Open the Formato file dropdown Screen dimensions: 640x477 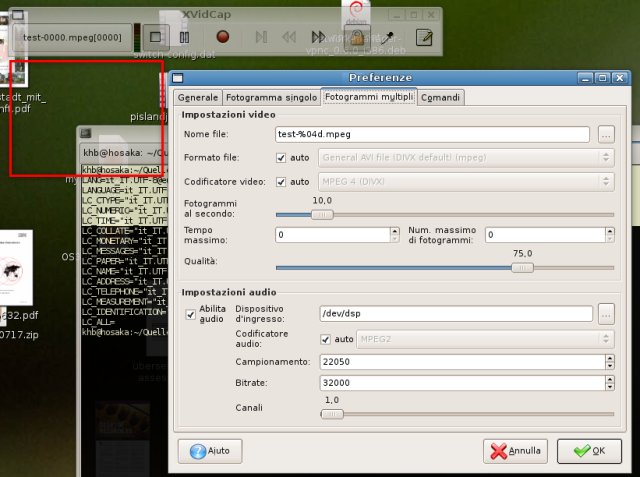(466, 158)
